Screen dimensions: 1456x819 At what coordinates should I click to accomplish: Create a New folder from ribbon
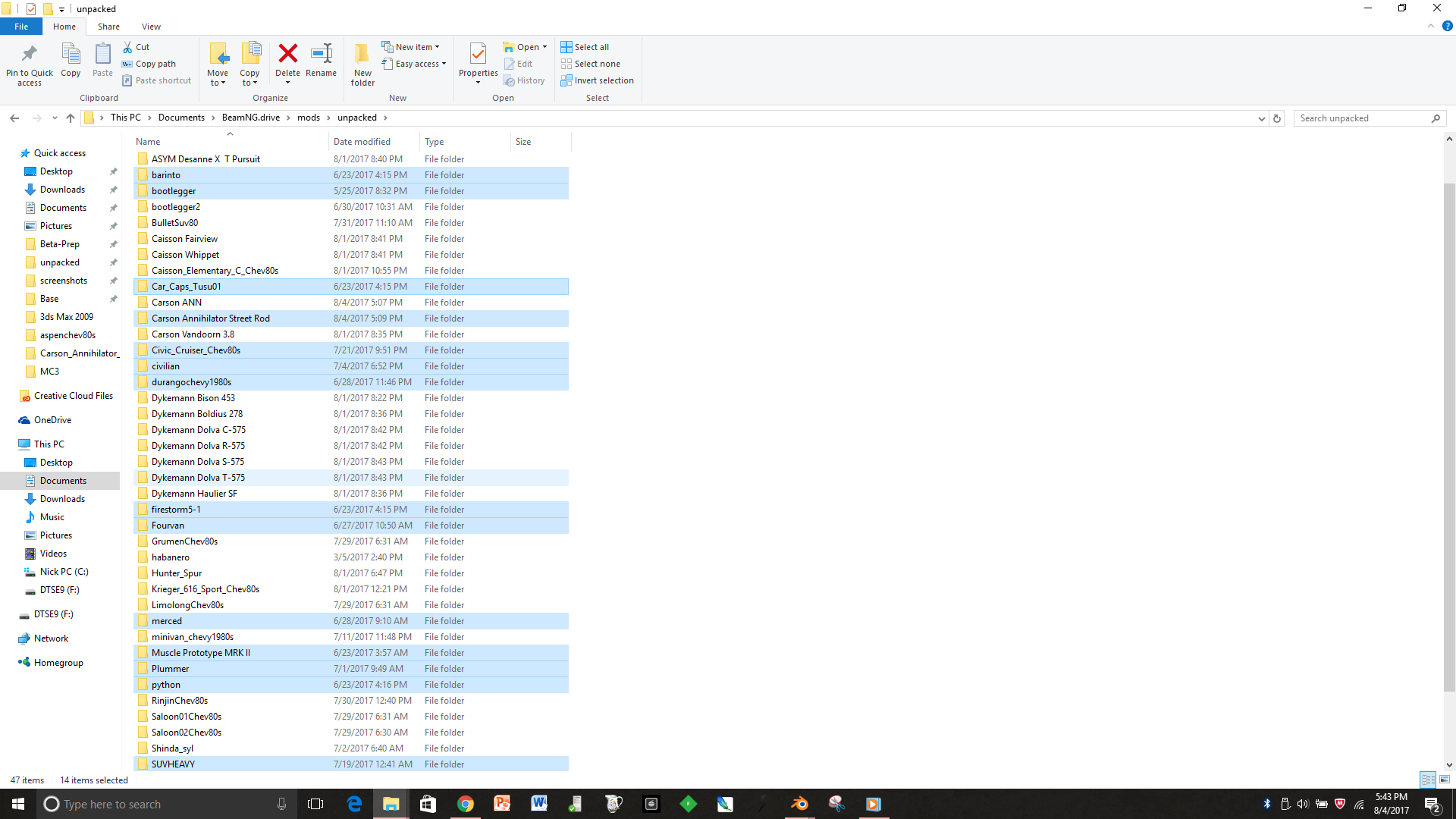pyautogui.click(x=362, y=64)
